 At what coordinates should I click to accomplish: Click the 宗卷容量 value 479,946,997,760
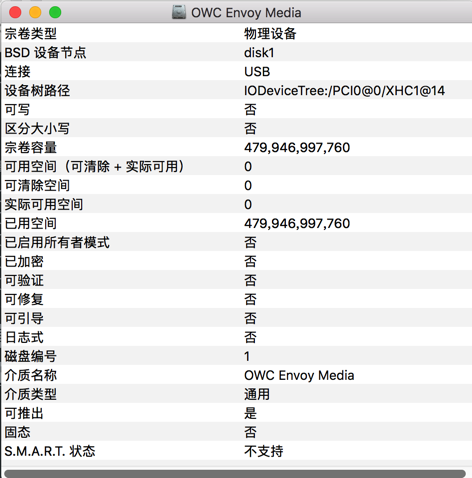[297, 148]
